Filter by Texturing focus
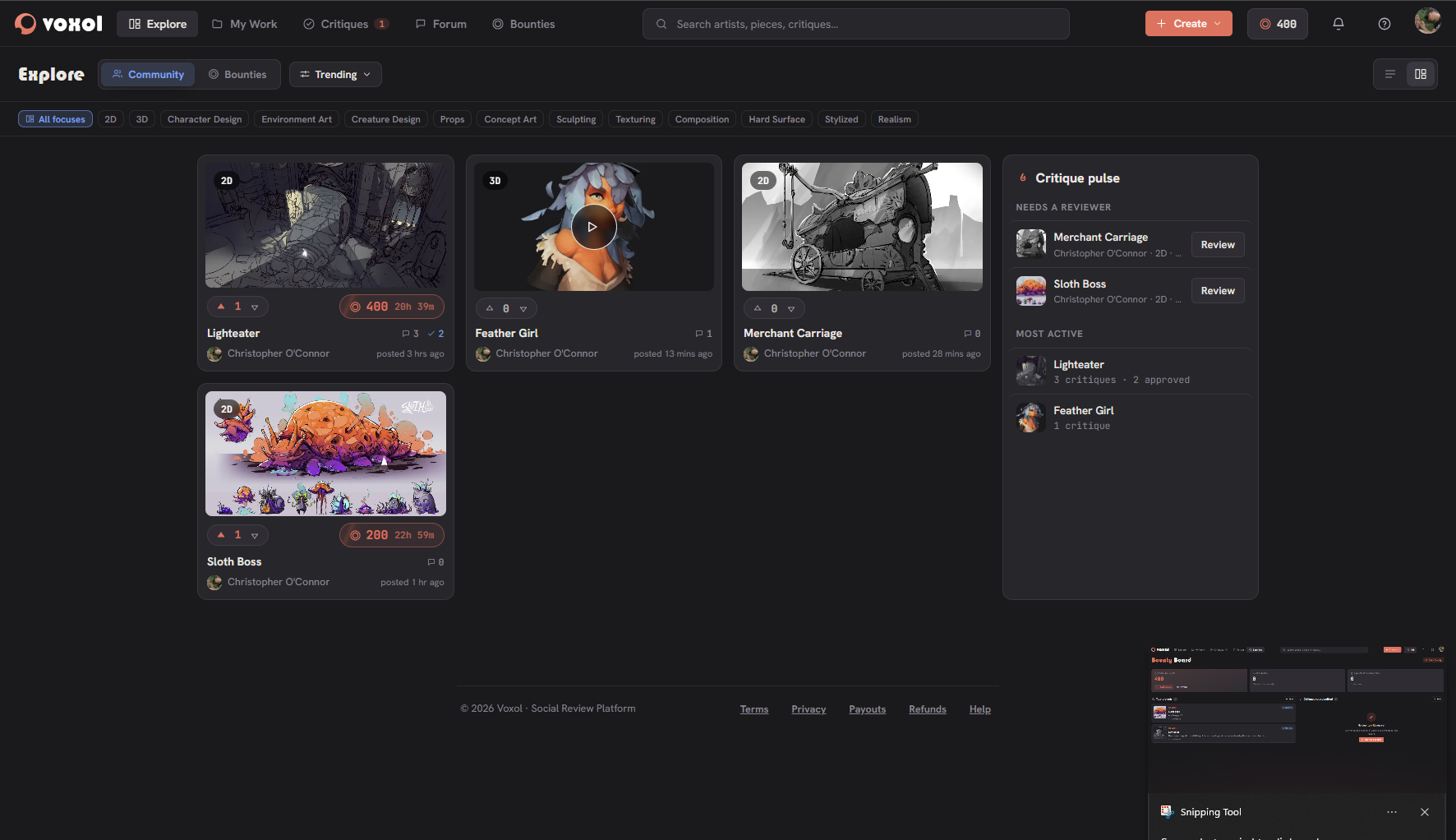The width and height of the screenshot is (1456, 840). (636, 119)
